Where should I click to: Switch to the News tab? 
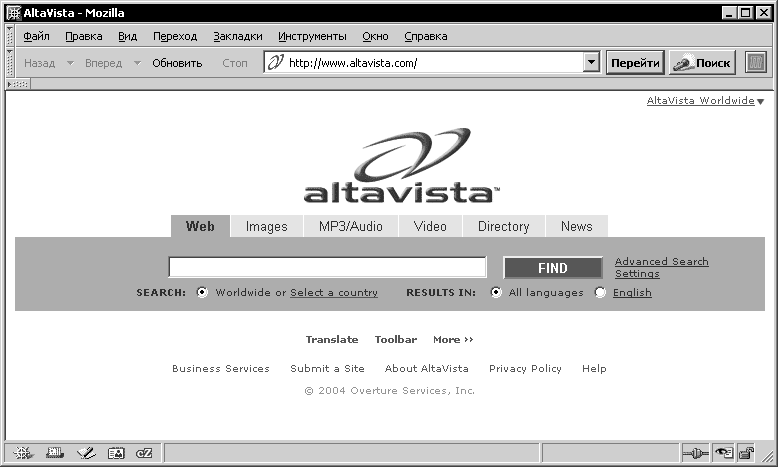577,226
